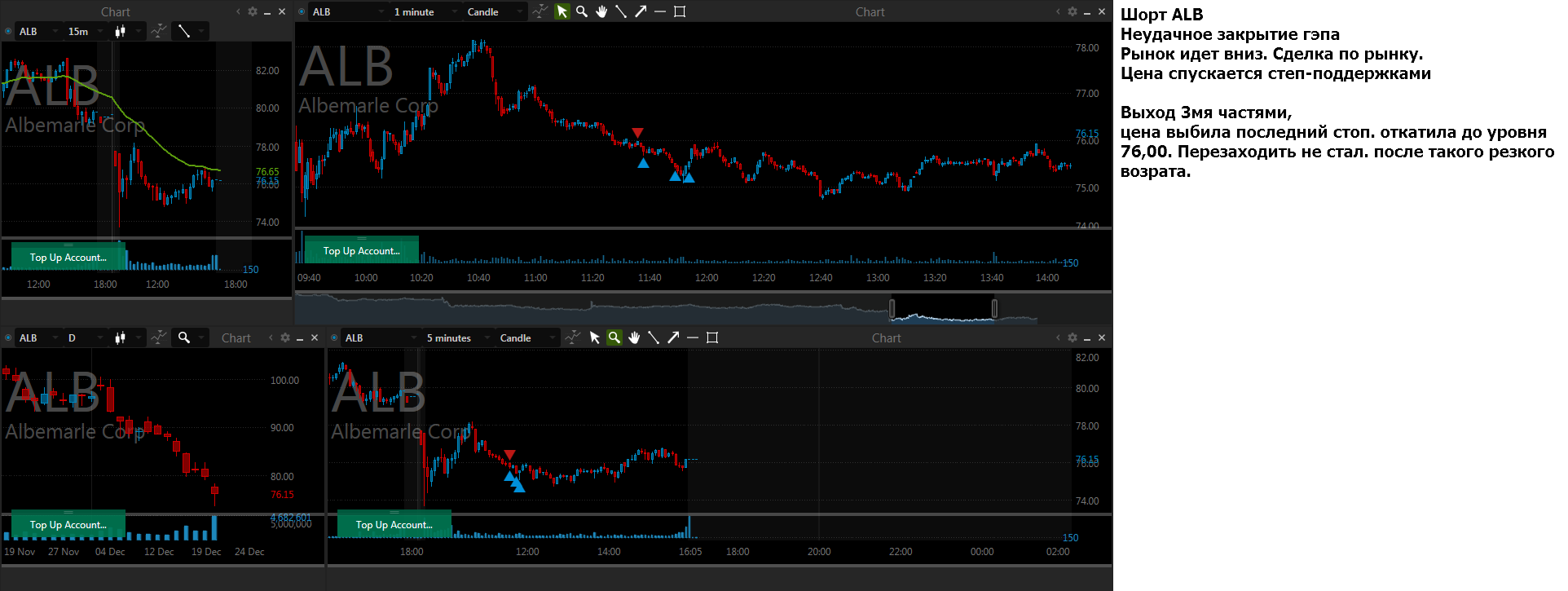Open indicators icon in the daily chart toolbar

pos(160,337)
